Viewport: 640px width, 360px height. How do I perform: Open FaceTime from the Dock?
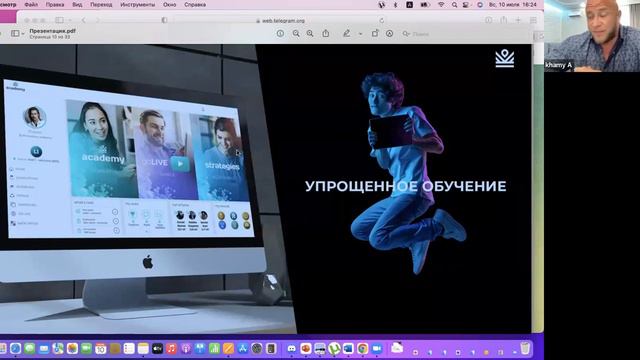[86, 349]
